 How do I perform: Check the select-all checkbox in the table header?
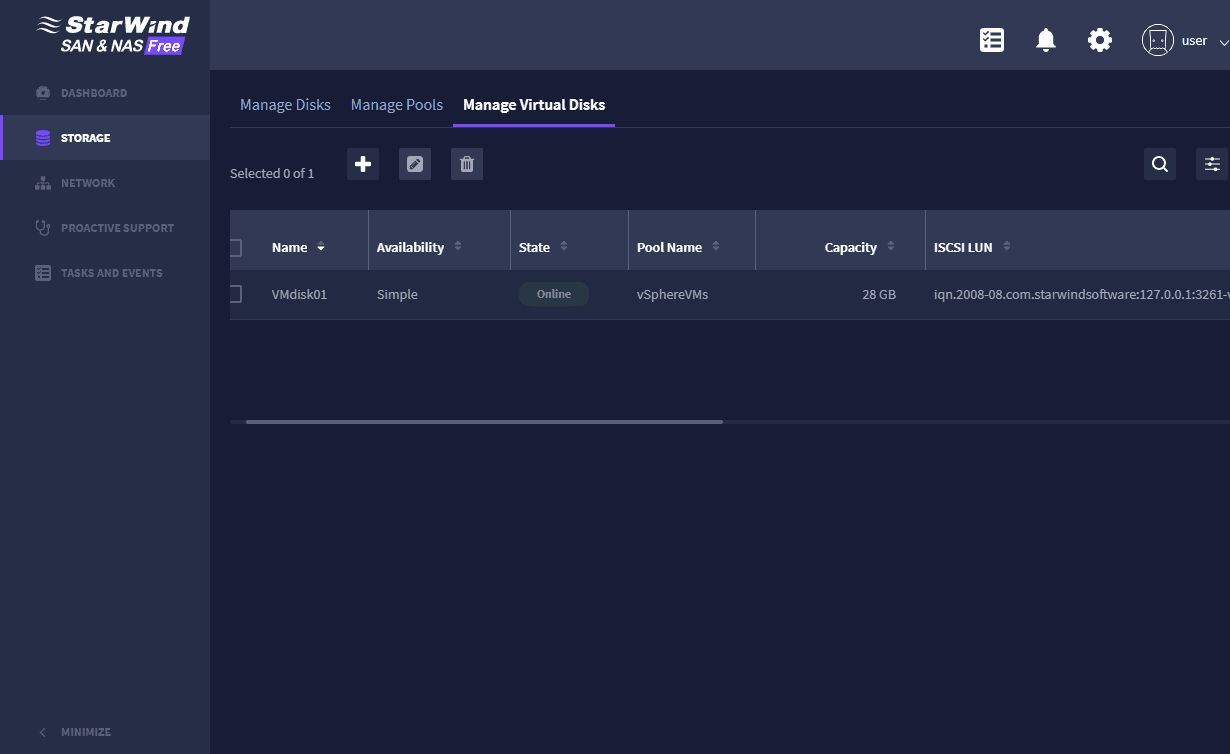coord(236,247)
